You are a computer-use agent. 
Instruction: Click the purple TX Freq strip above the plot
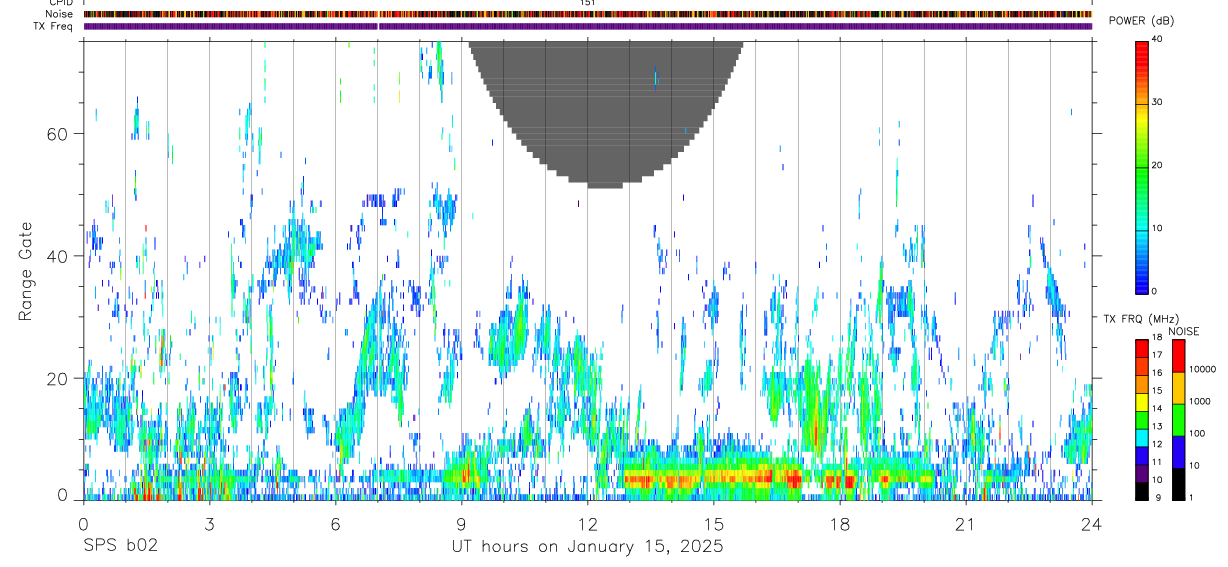pos(587,26)
